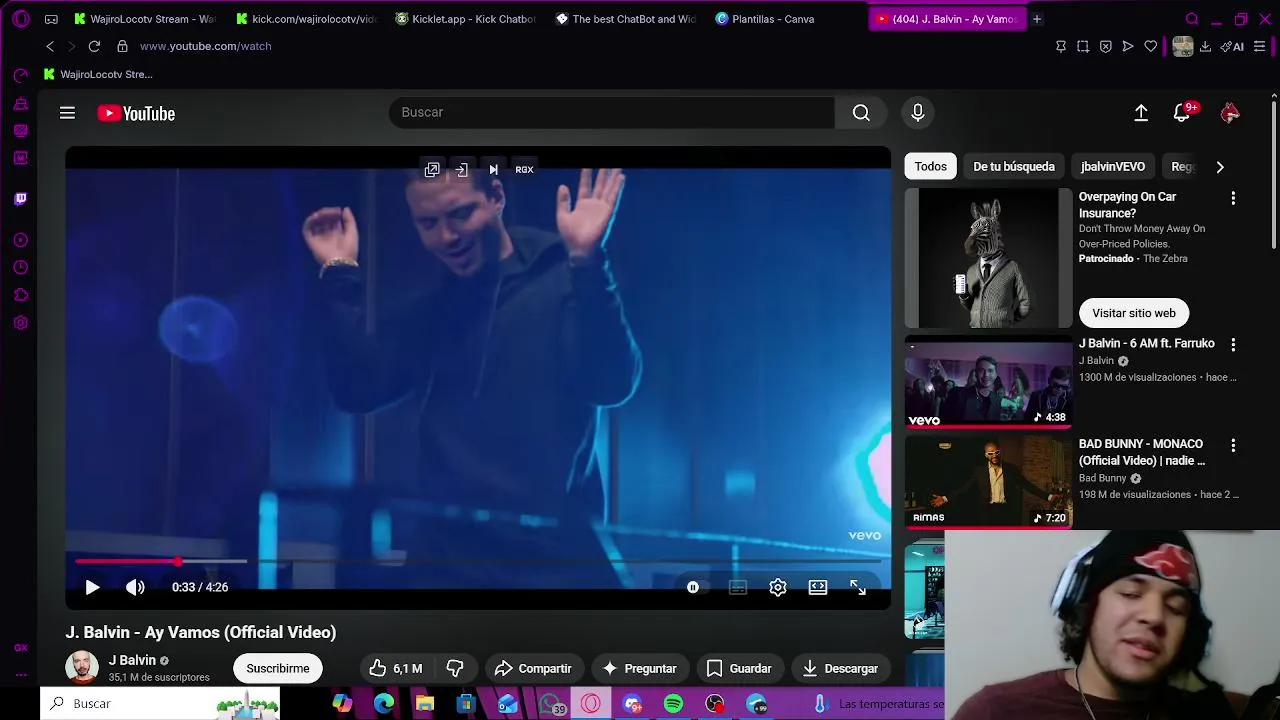The height and width of the screenshot is (720, 1280).
Task: Open the YouTube upload icon
Action: [1141, 113]
